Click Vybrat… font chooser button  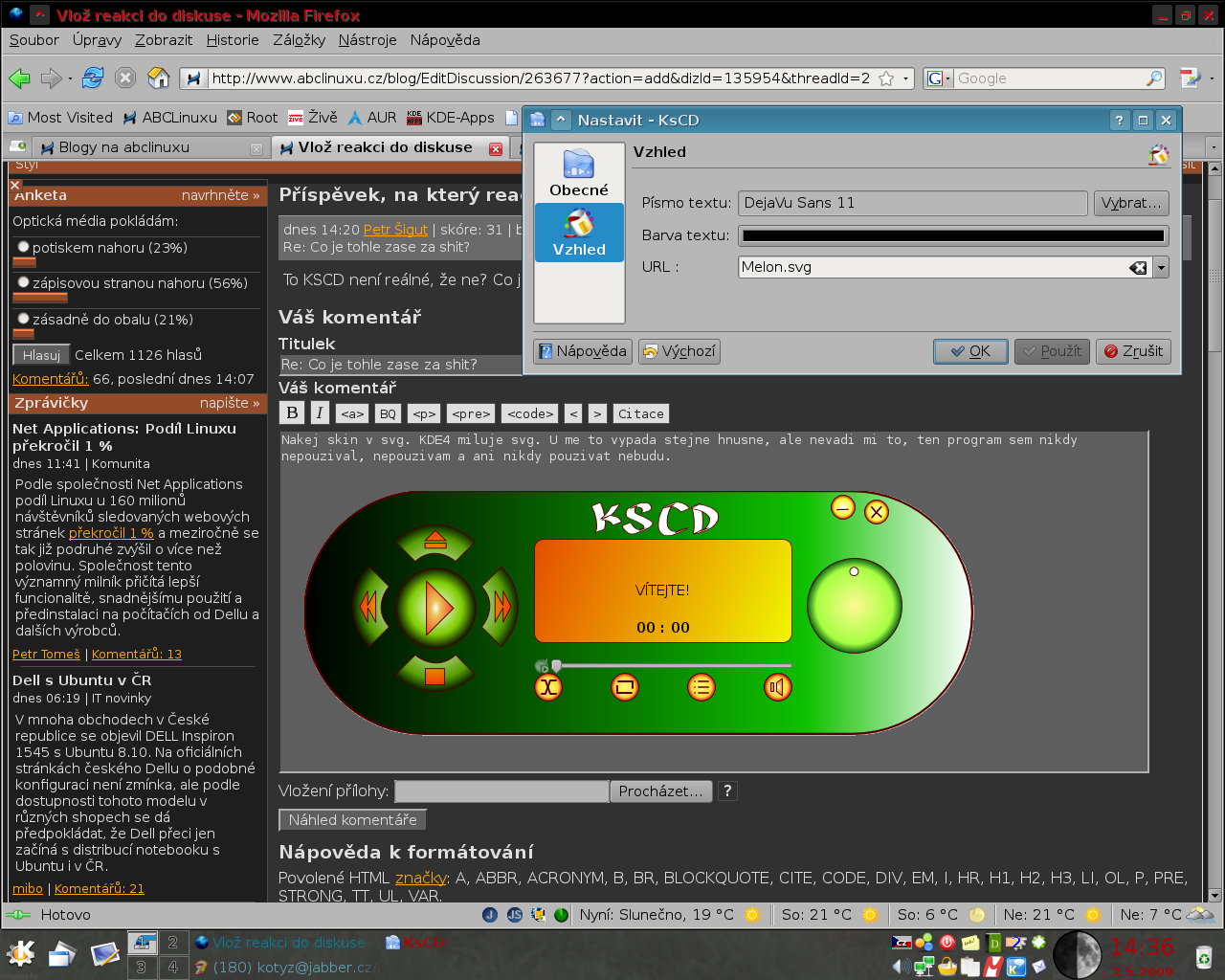[1130, 203]
